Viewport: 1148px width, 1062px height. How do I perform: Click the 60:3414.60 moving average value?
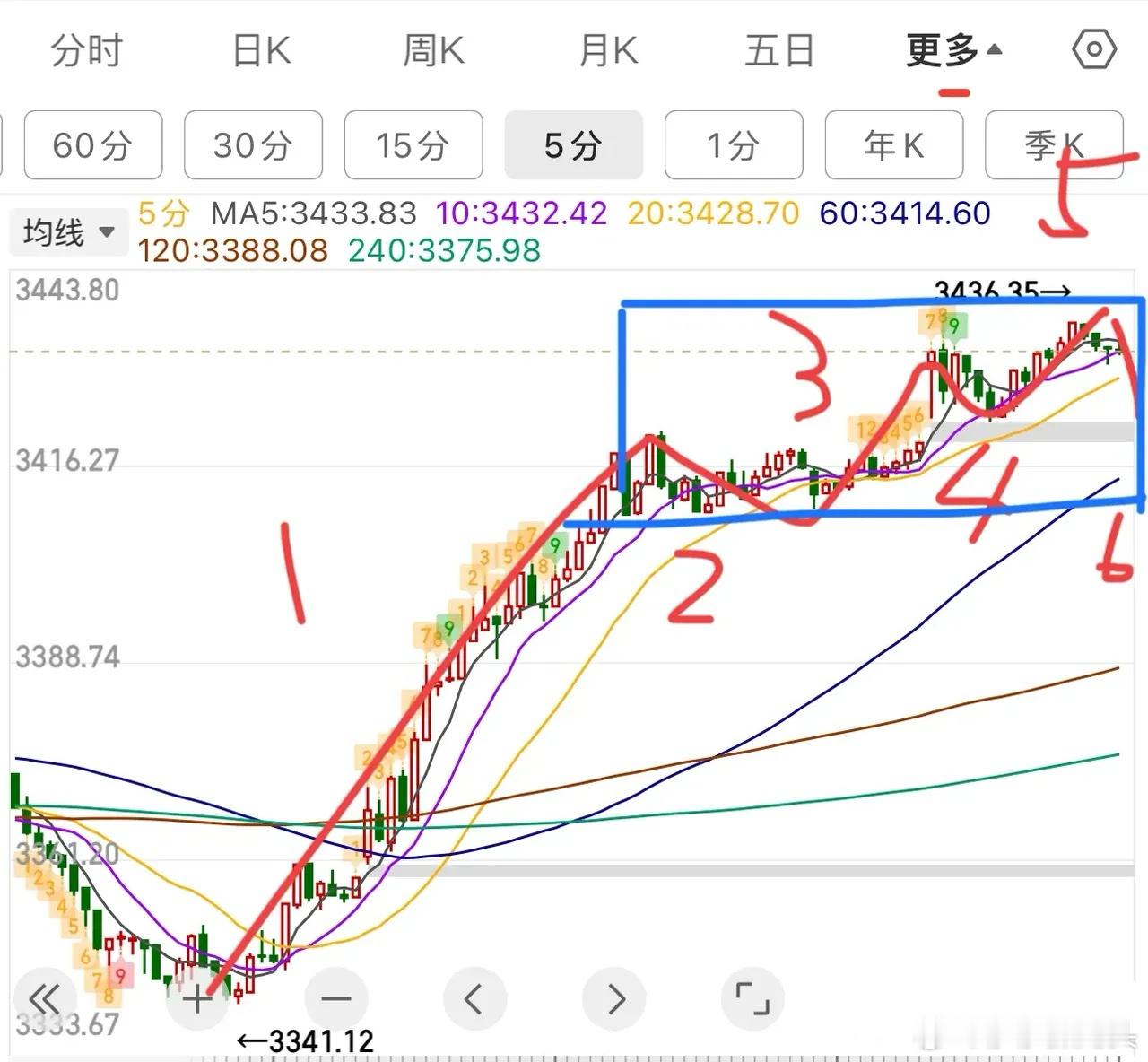[905, 213]
